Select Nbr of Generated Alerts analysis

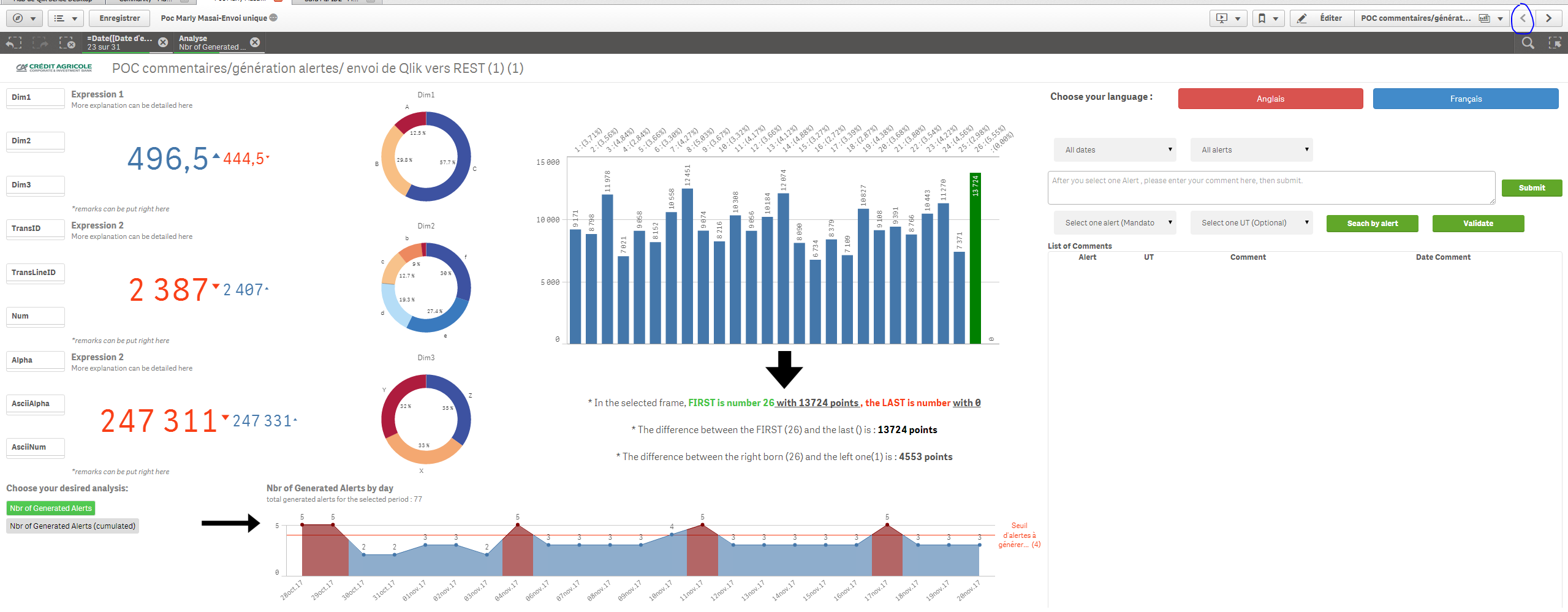pyautogui.click(x=51, y=508)
